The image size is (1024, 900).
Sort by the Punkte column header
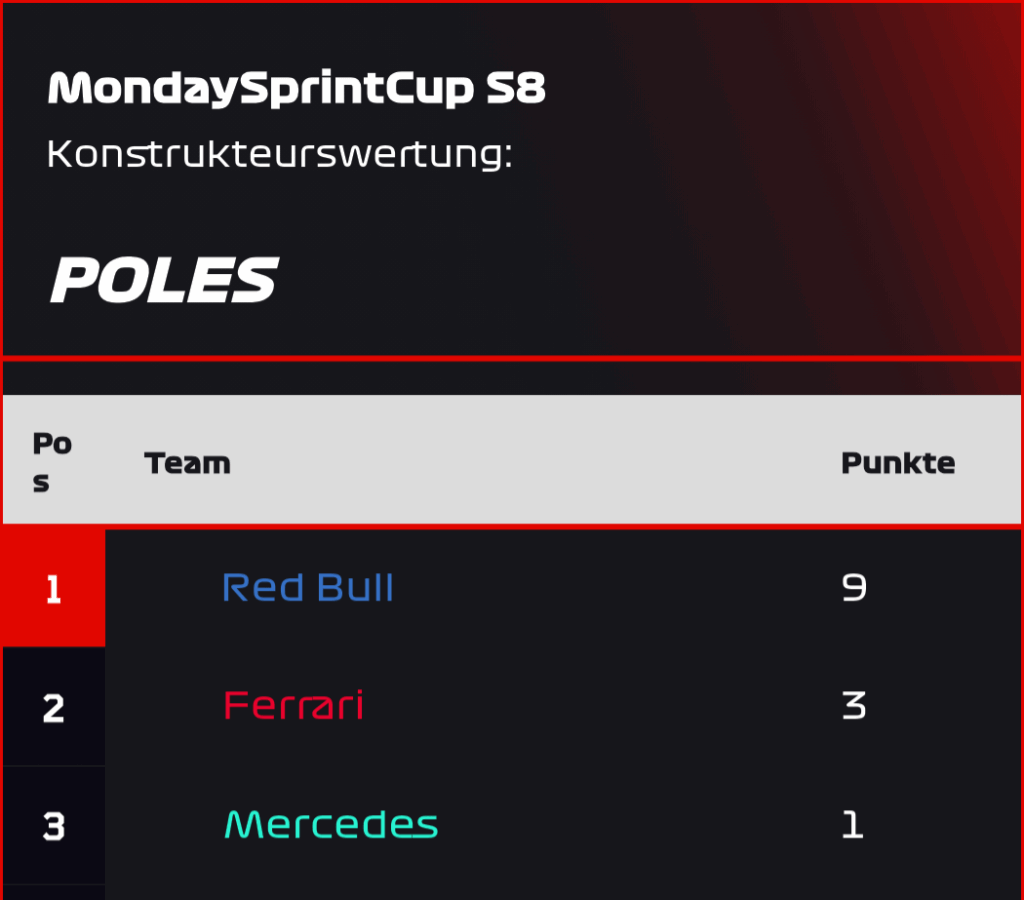pos(898,463)
